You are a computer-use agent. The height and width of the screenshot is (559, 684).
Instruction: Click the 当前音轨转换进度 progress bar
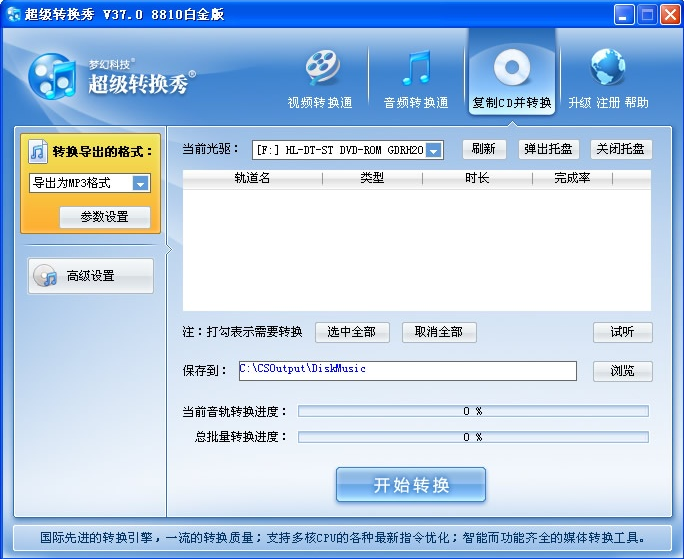473,411
